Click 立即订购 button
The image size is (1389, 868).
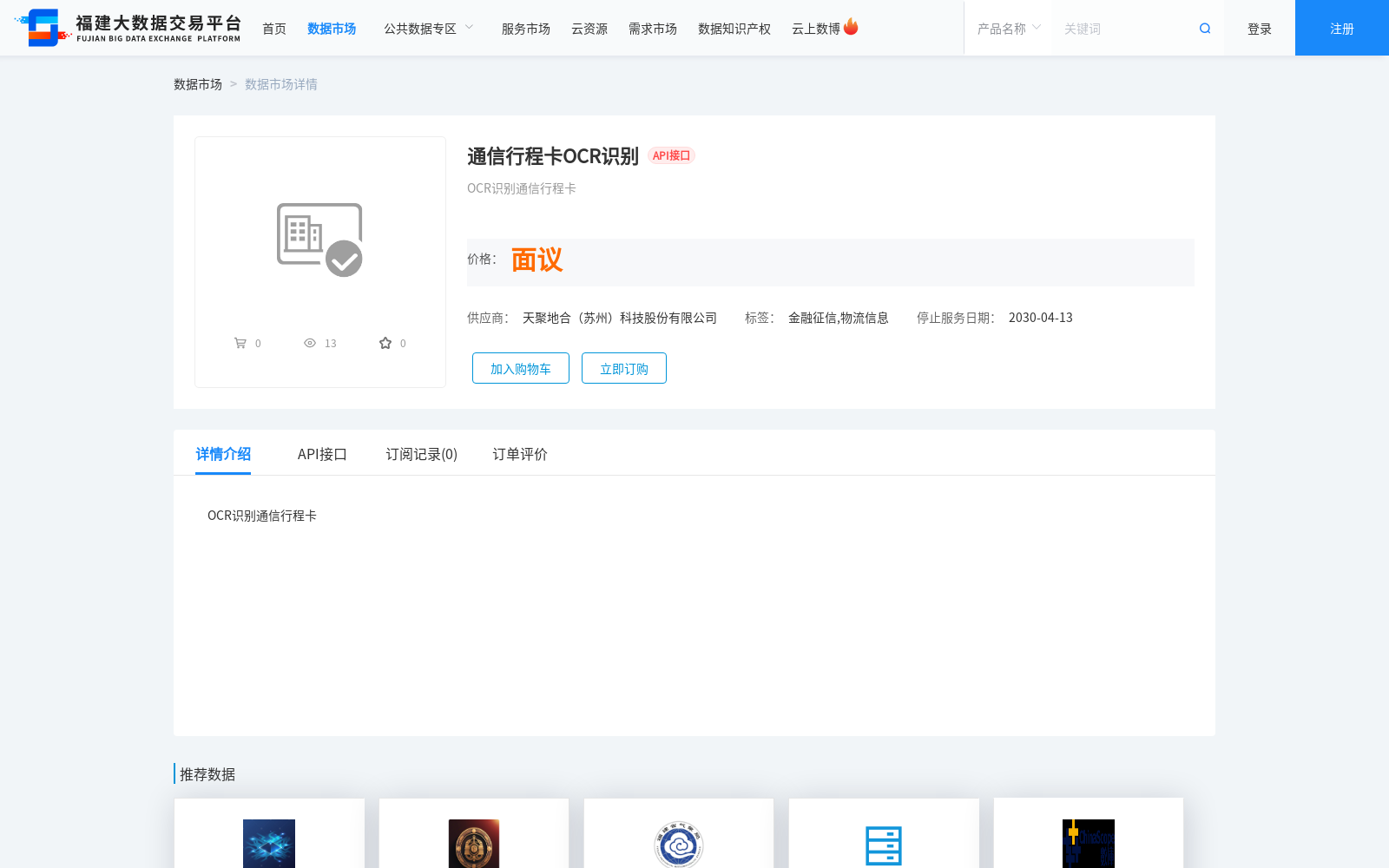(x=624, y=368)
